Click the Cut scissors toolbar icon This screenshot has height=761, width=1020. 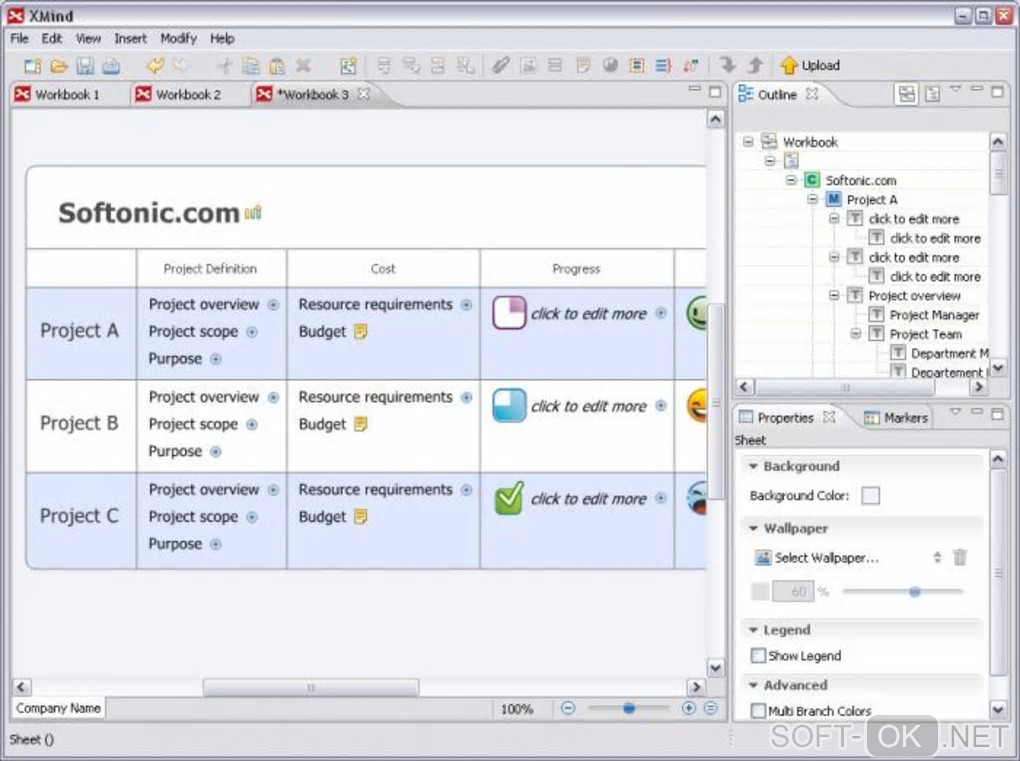click(224, 65)
